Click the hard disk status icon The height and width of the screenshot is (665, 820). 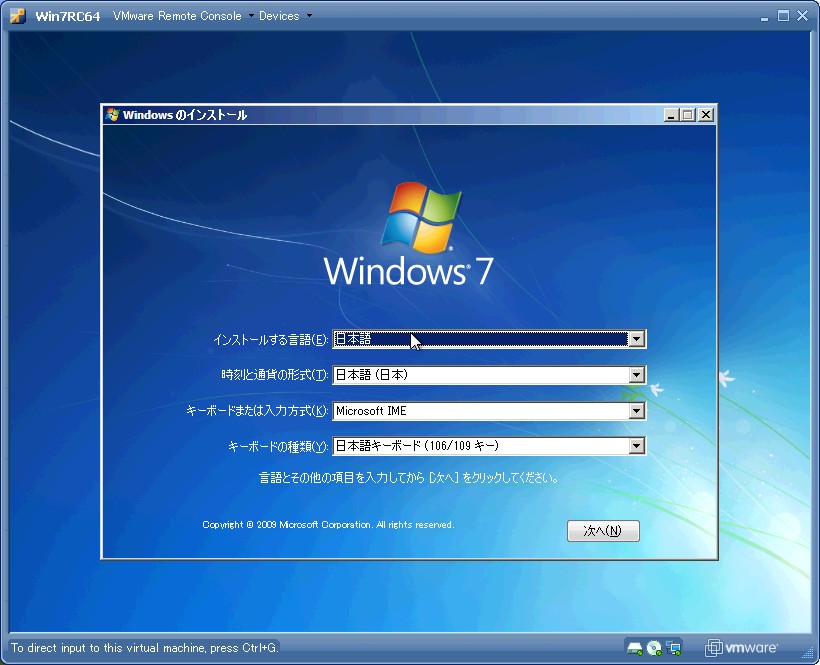click(634, 648)
